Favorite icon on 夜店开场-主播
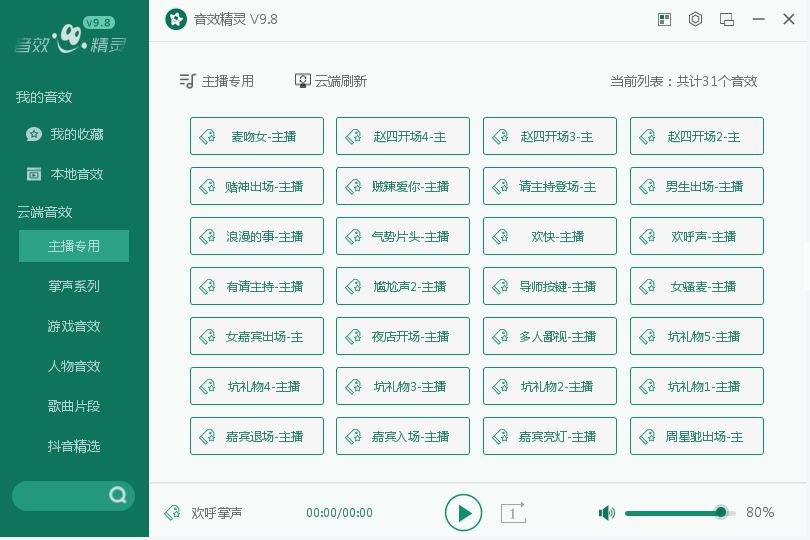 tap(353, 336)
